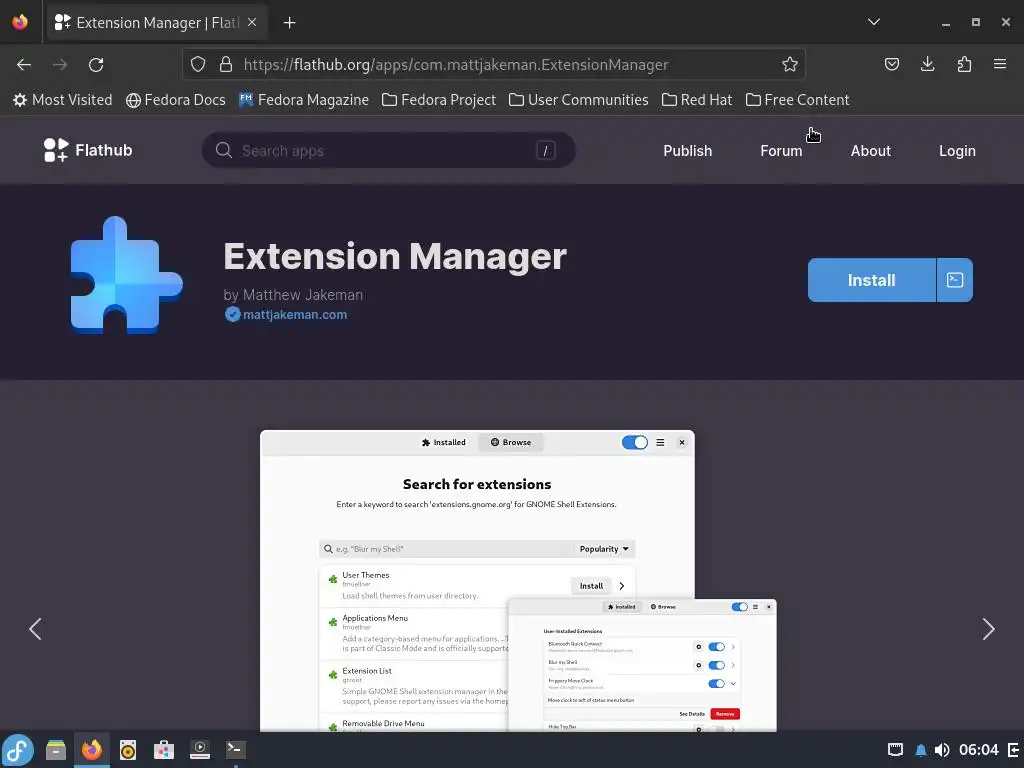Click the search magnifier icon in Flathub search
This screenshot has height=768, width=1024.
pos(224,150)
